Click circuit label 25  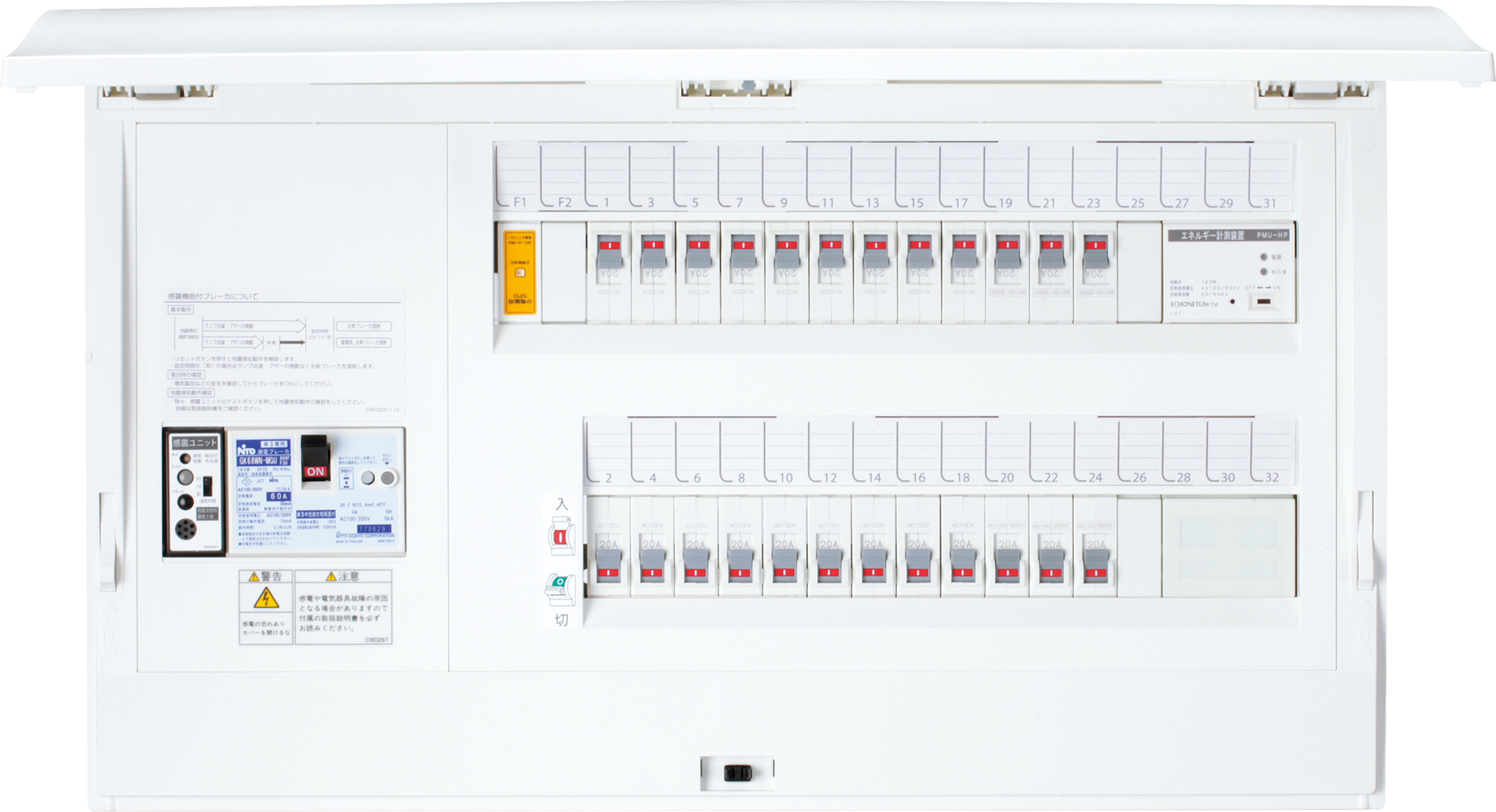click(1138, 202)
